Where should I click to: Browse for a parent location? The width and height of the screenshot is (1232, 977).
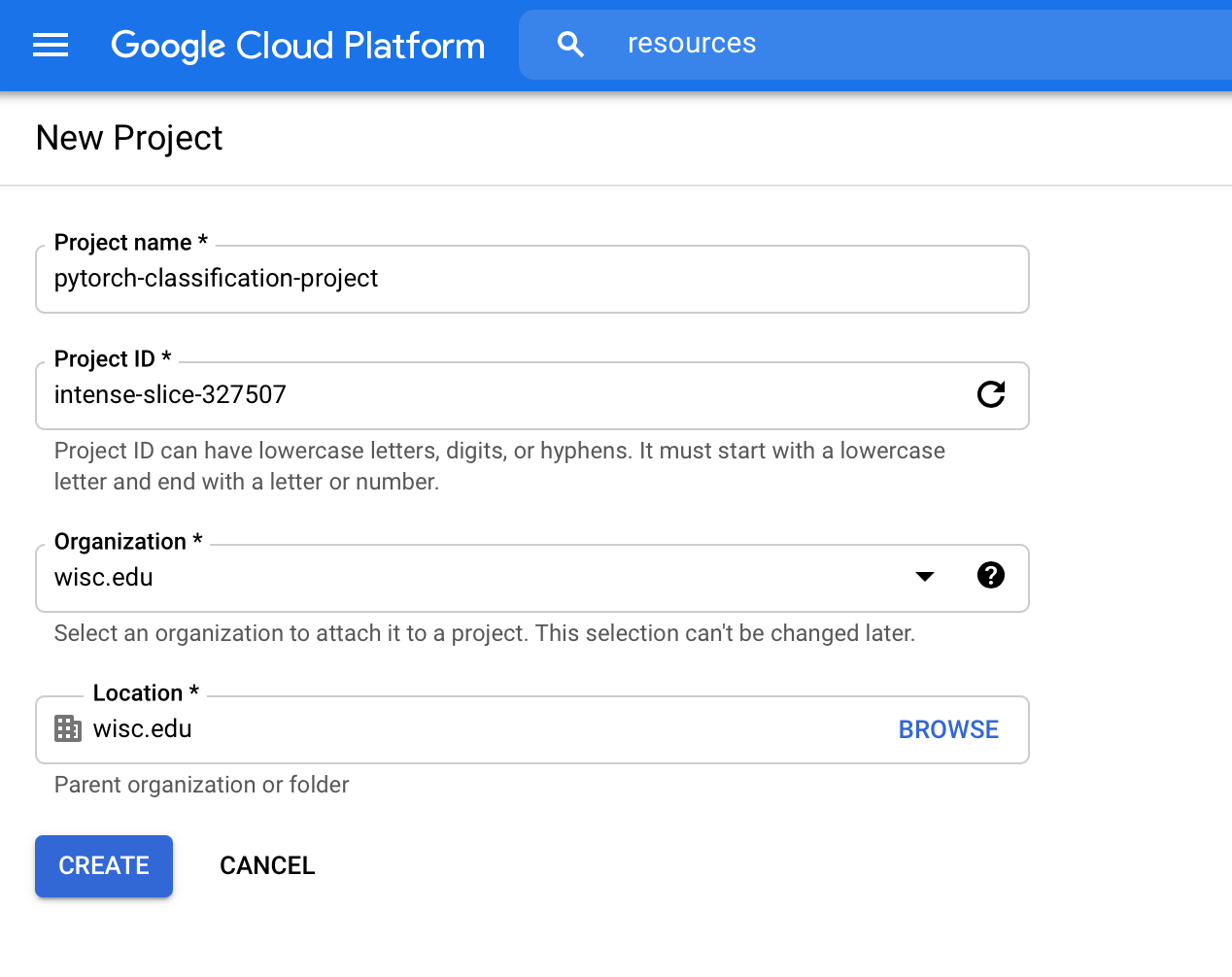click(x=948, y=729)
